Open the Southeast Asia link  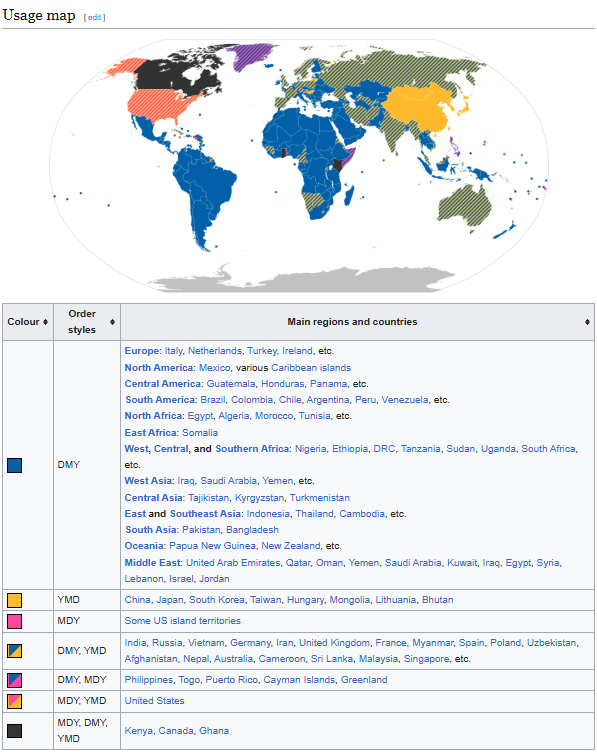(x=205, y=514)
